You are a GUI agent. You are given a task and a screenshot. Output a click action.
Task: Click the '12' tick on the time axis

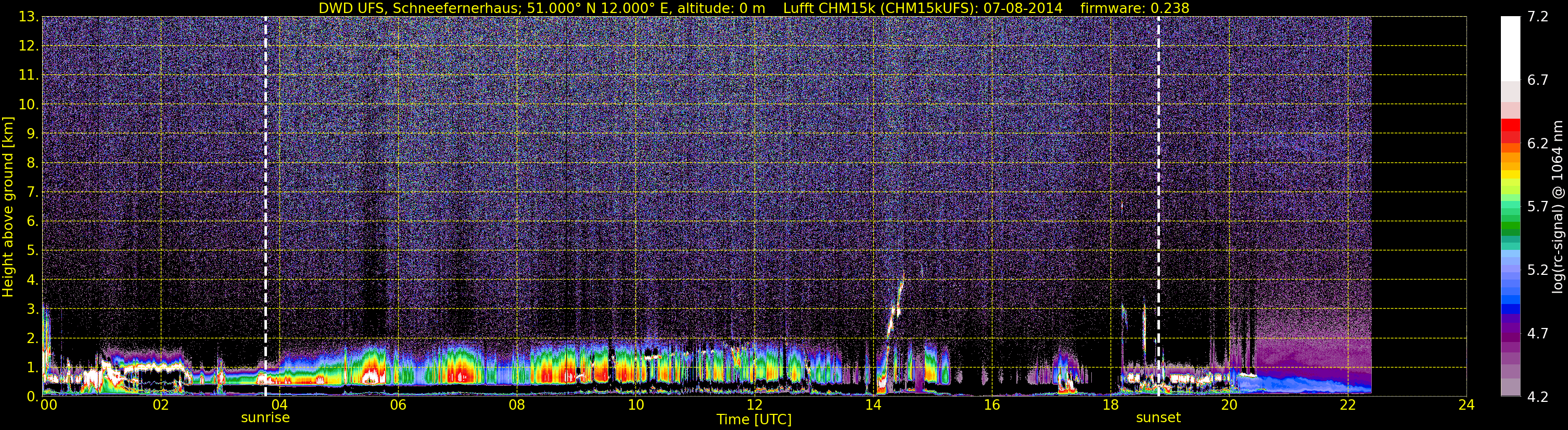click(754, 406)
